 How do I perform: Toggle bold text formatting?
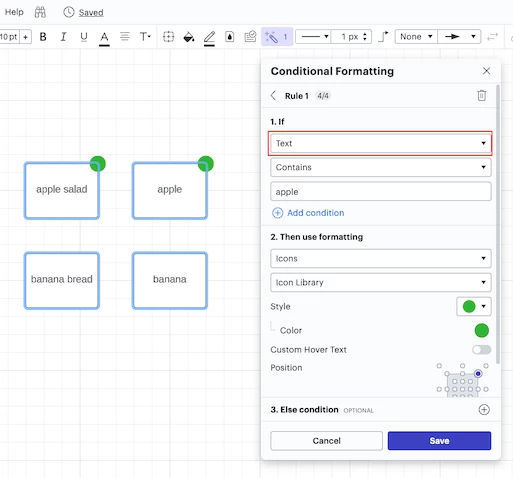pyautogui.click(x=43, y=37)
